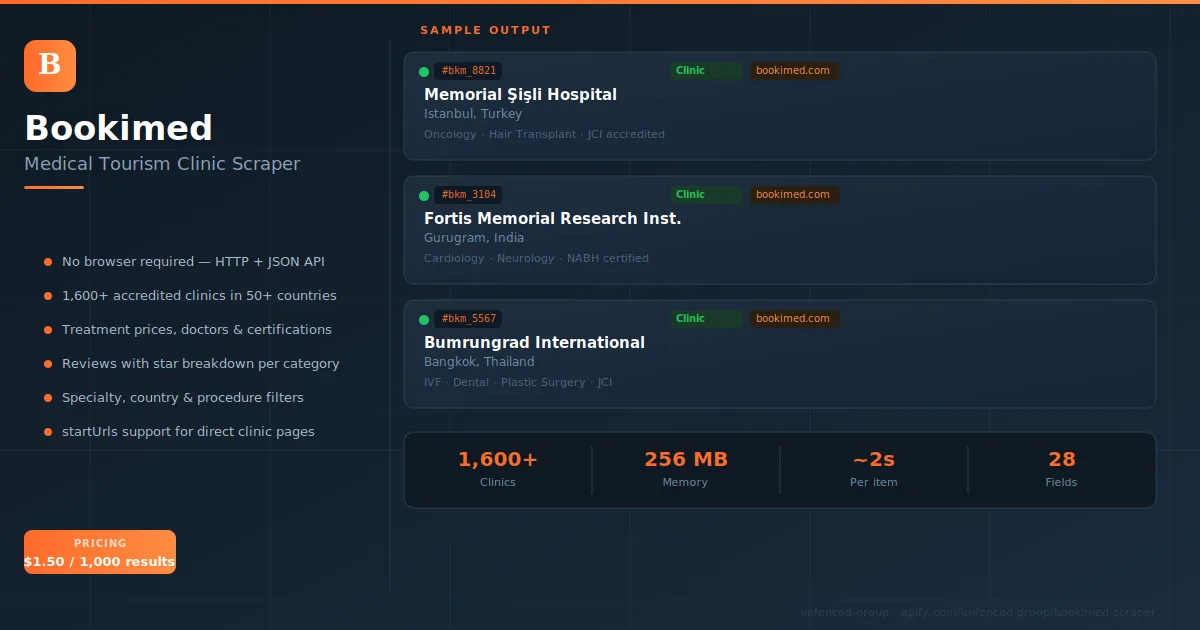
Task: Click Cardiology · Neurology · NABH certified line
Action: [x=536, y=259]
